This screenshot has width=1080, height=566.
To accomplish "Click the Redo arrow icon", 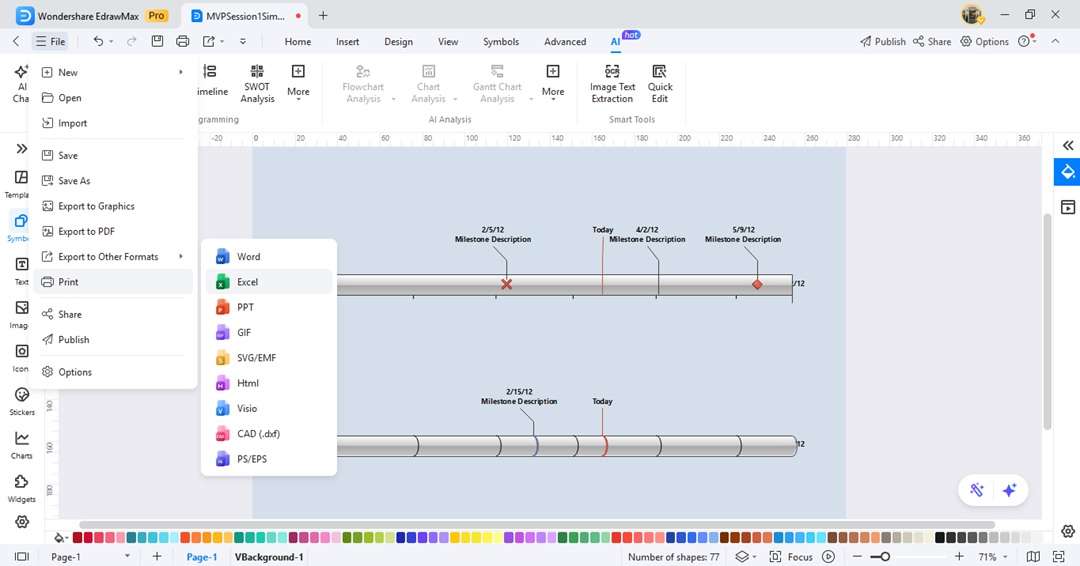I will pos(132,41).
